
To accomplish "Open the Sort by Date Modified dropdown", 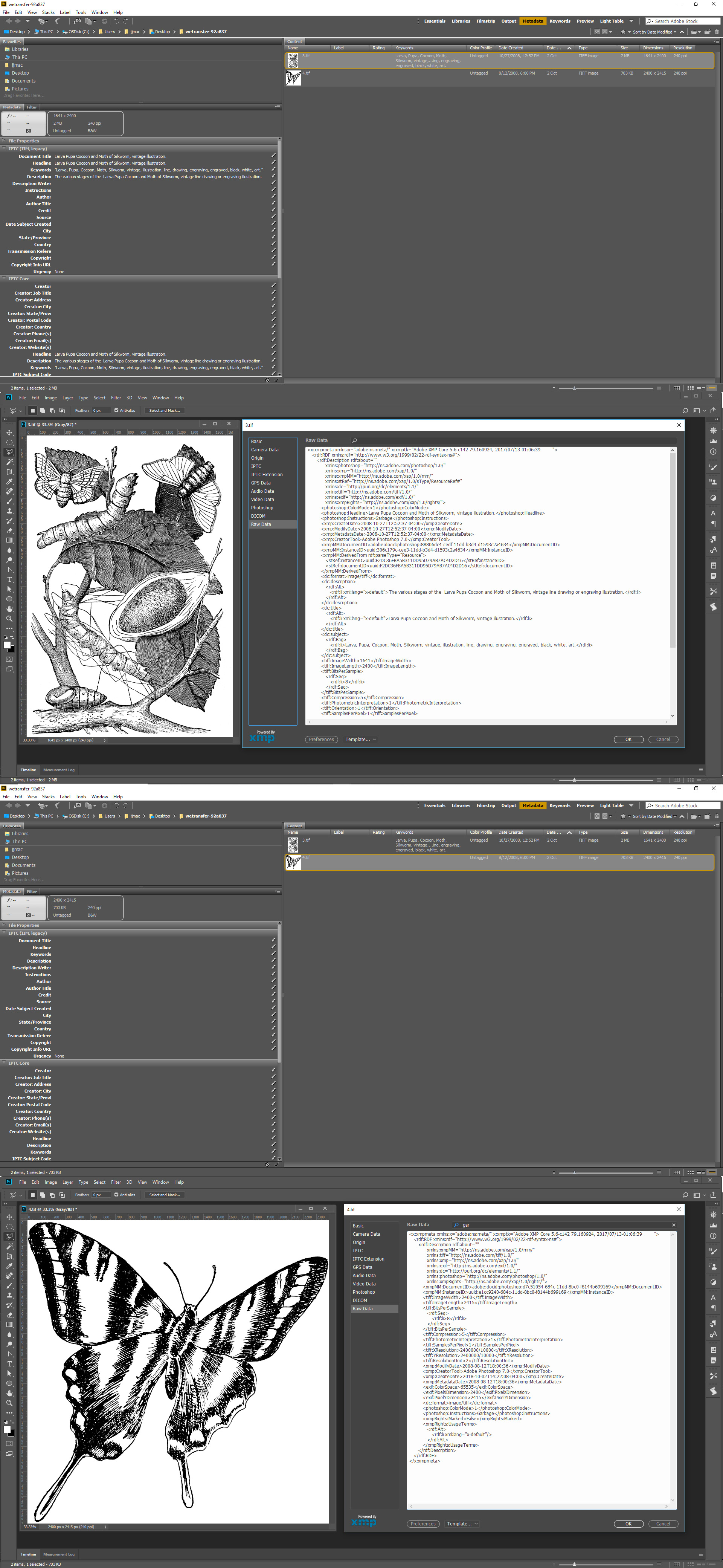I will [653, 32].
